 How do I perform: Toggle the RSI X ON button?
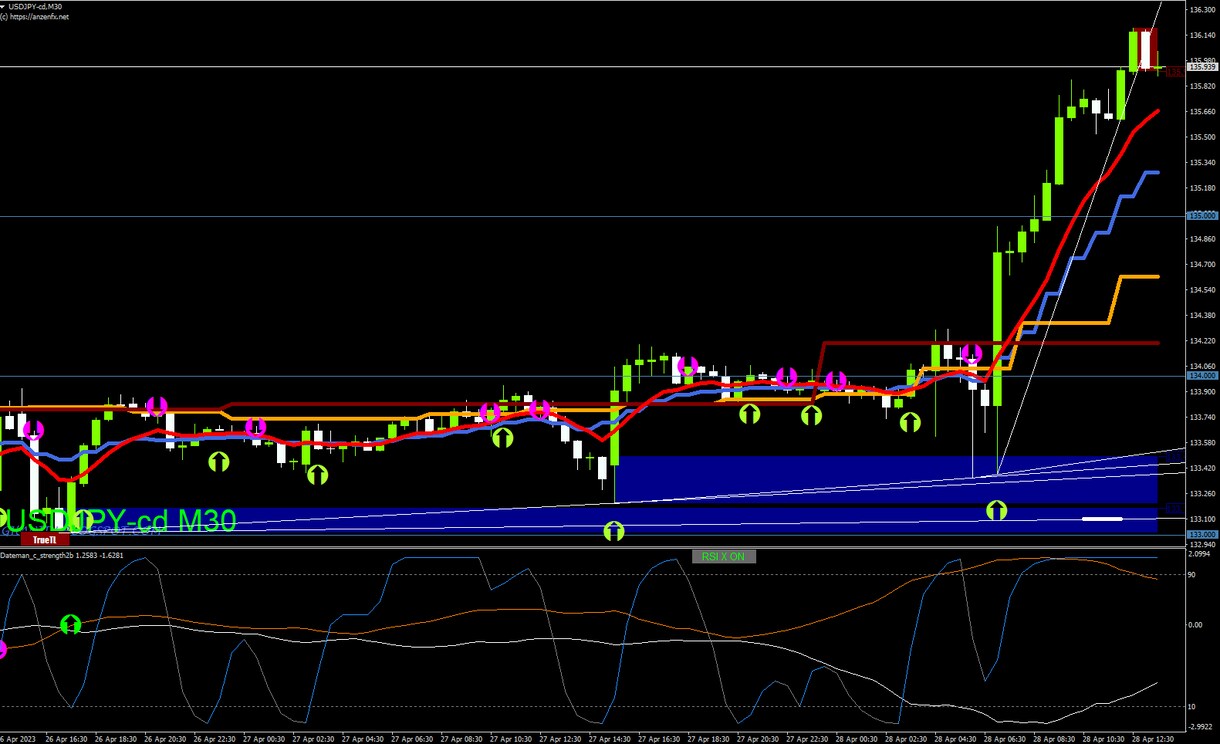point(724,557)
